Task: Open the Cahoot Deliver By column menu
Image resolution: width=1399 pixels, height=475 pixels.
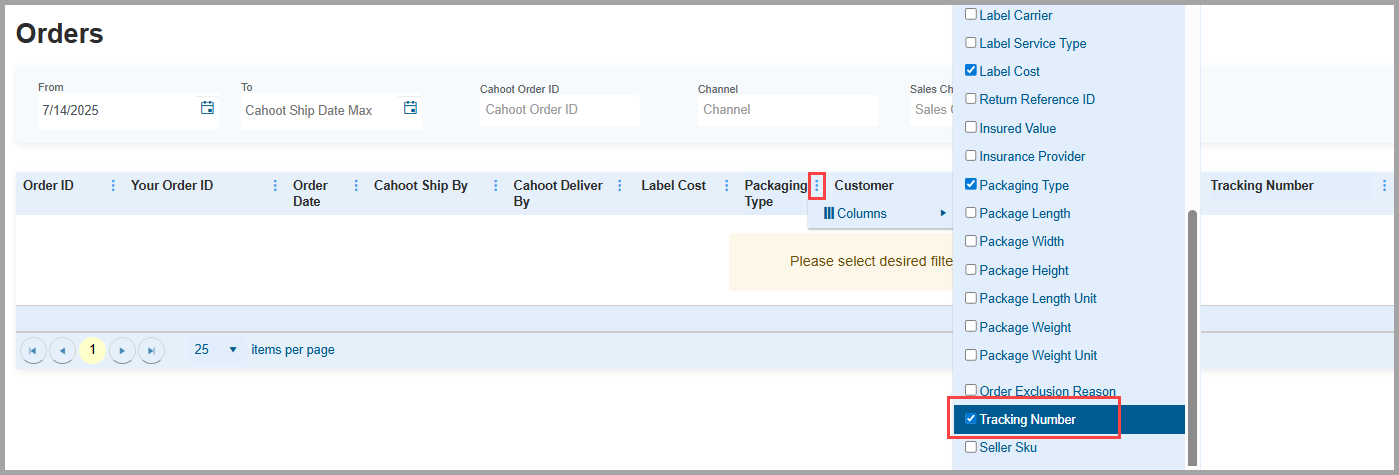Action: click(x=620, y=186)
